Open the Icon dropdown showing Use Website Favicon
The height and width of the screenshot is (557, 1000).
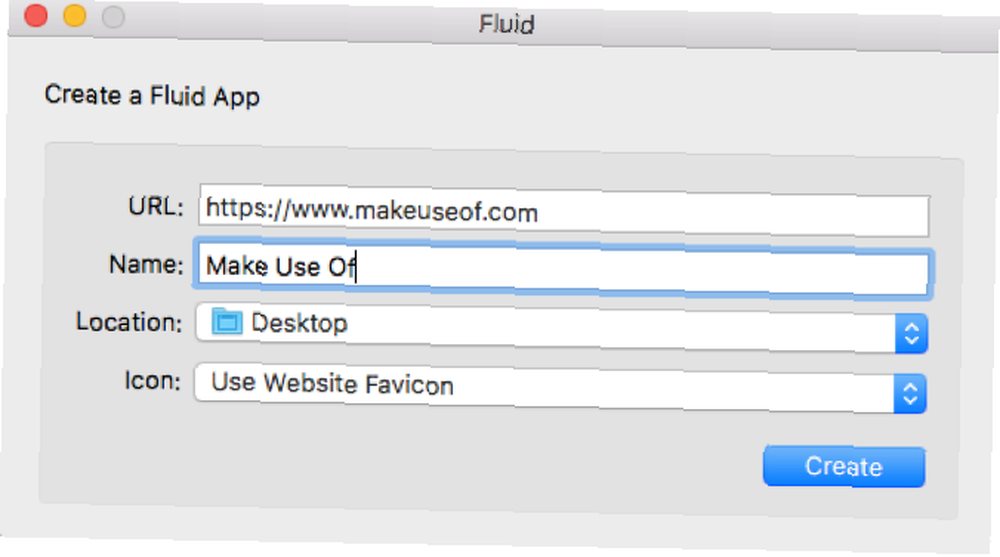tap(560, 387)
